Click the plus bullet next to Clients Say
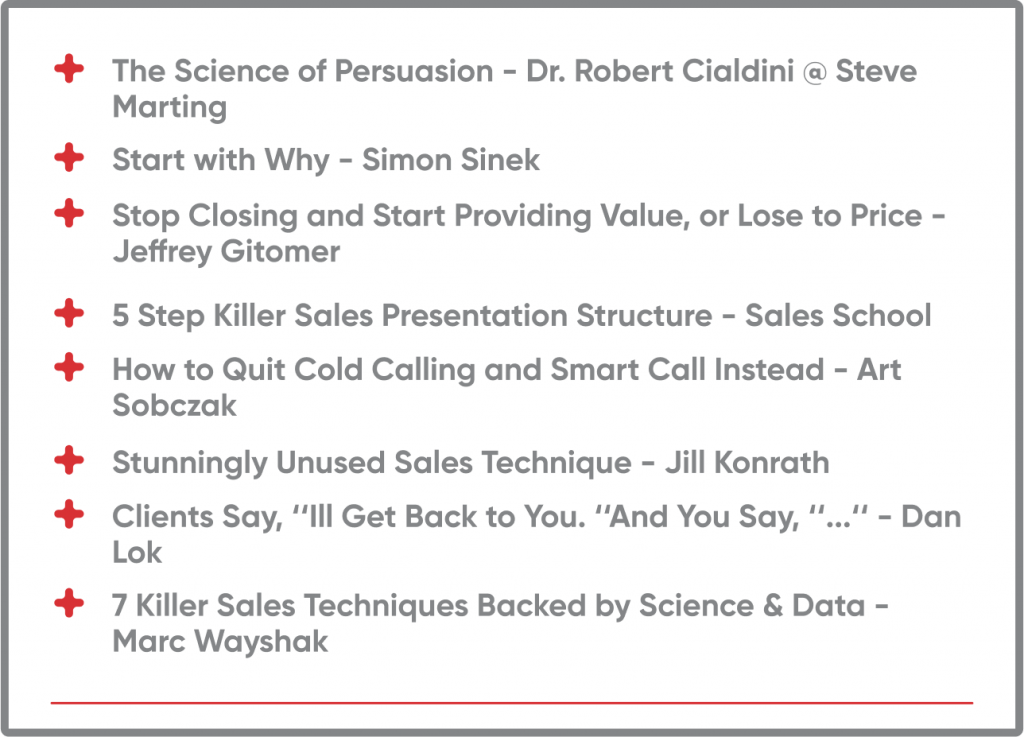The image size is (1024, 737). [68, 515]
